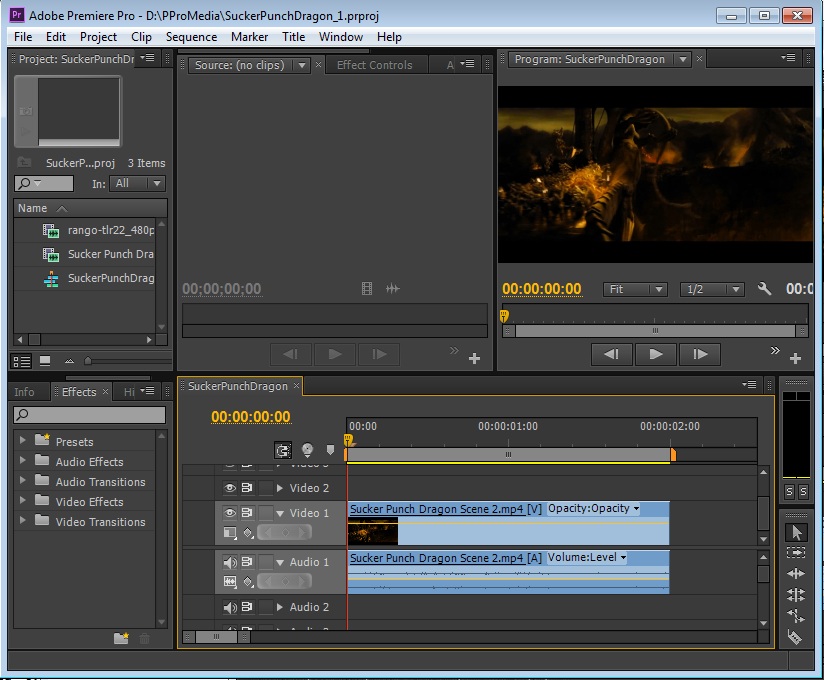Open Opacity:Opacity dropdown on video clip
The image size is (824, 680).
point(593,508)
